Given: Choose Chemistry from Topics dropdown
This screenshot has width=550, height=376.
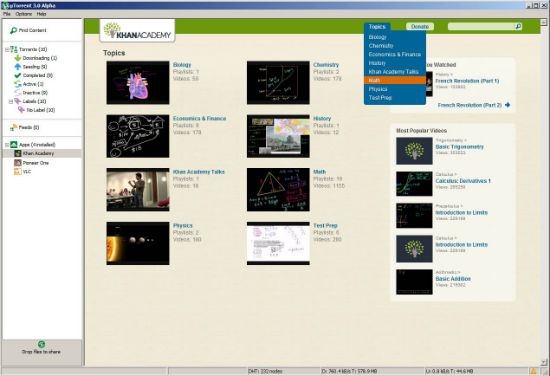Looking at the screenshot, I should (x=381, y=46).
